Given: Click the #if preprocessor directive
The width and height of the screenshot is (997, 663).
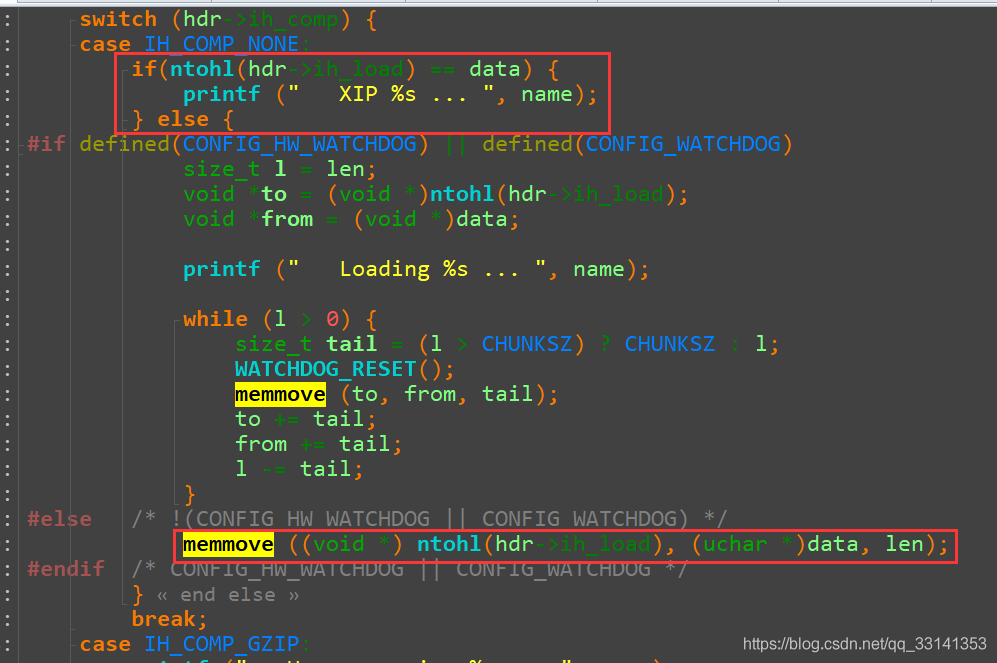Looking at the screenshot, I should tap(46, 144).
